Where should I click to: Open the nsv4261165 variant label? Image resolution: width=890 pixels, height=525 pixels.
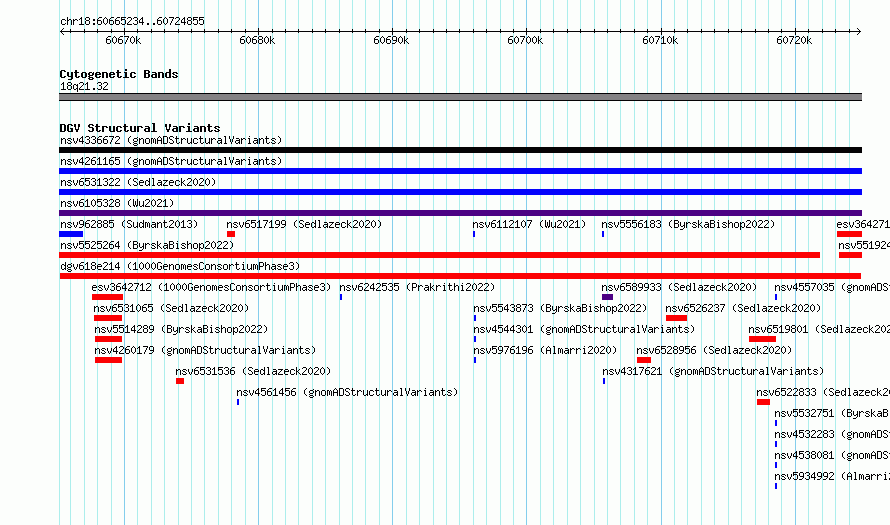(171, 161)
